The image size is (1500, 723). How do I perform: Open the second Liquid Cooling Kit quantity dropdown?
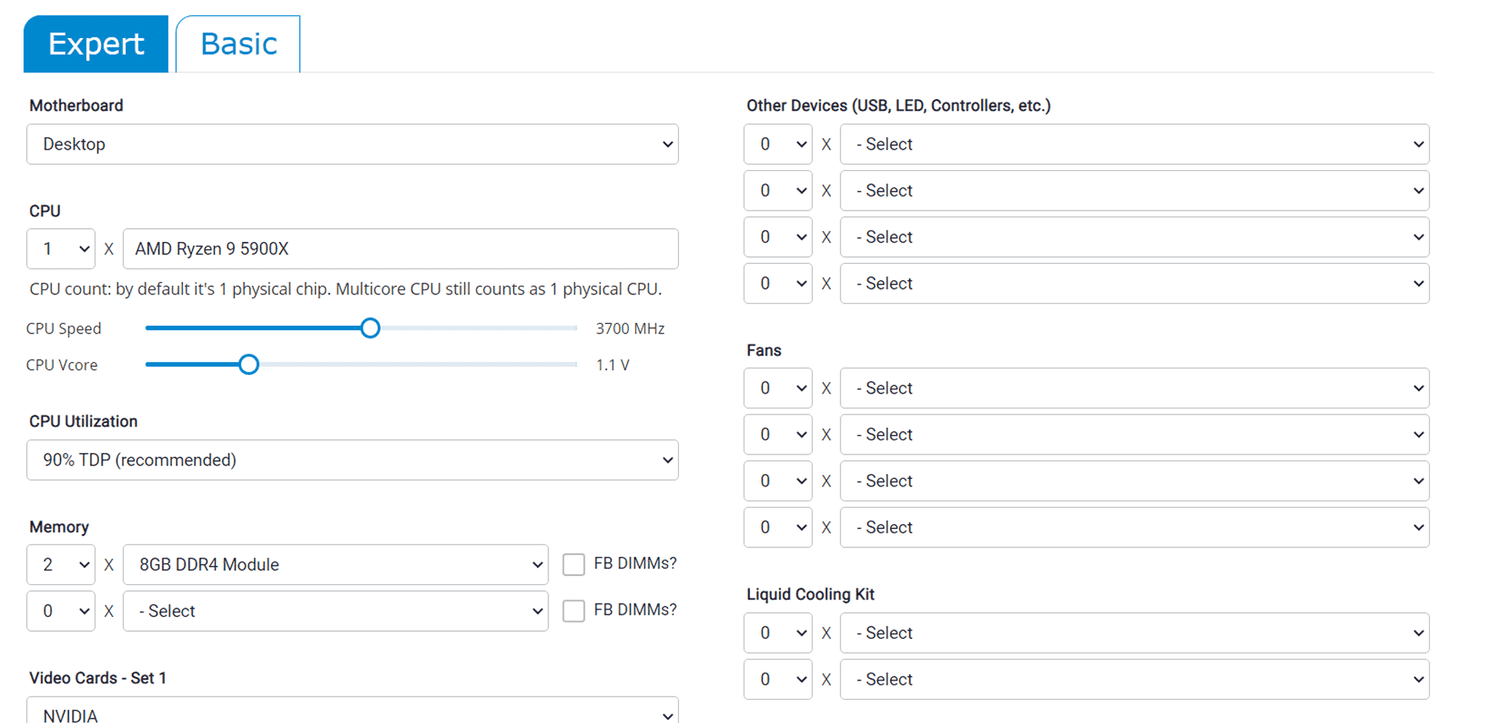[778, 679]
